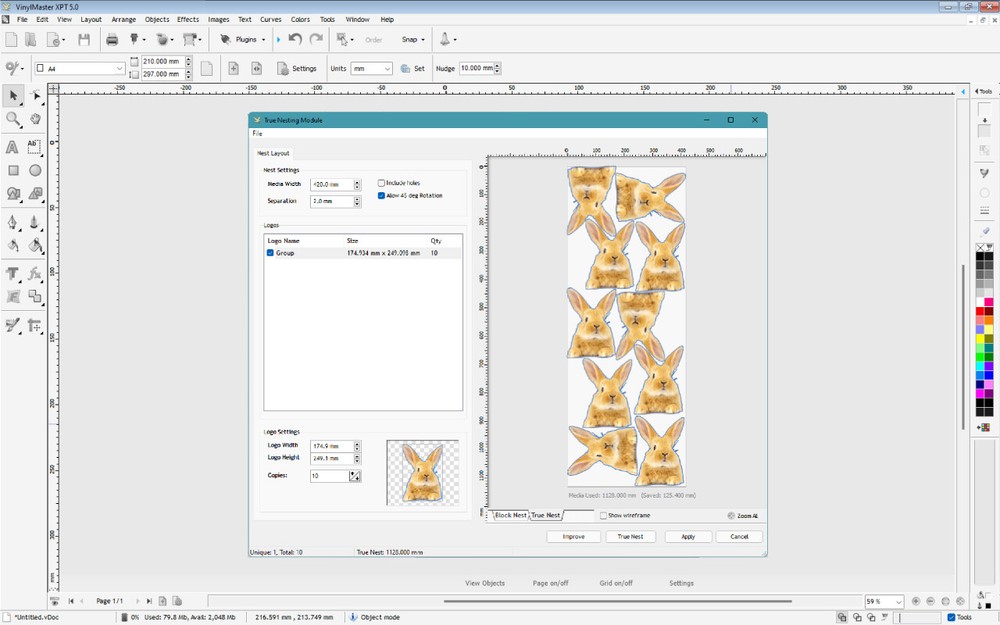Open the A4 page size dropdown
Viewport: 1000px width, 625px height.
click(x=118, y=68)
